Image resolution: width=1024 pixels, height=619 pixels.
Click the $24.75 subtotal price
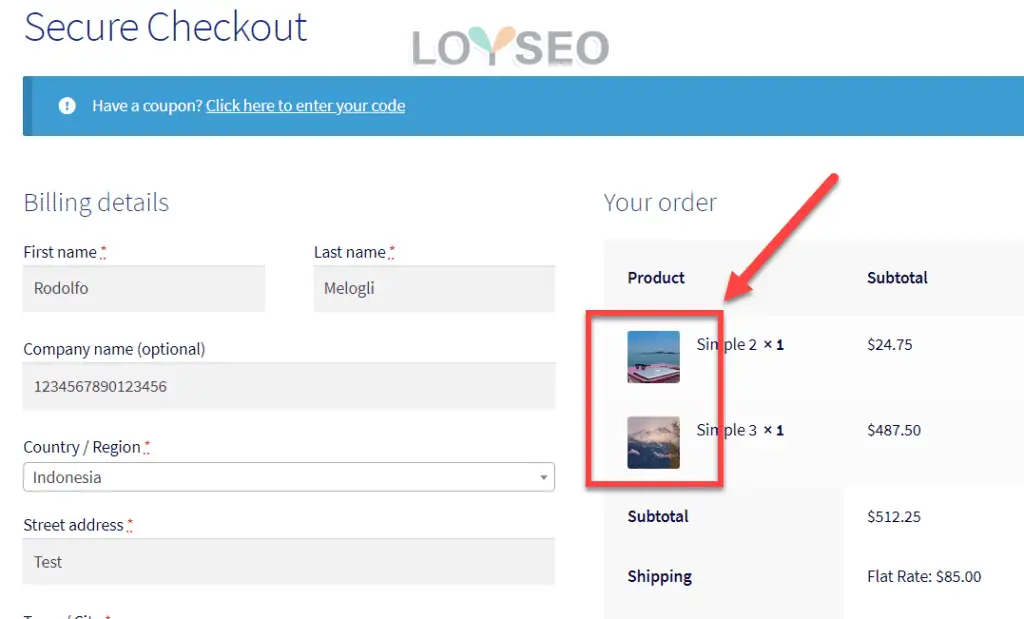click(x=890, y=345)
